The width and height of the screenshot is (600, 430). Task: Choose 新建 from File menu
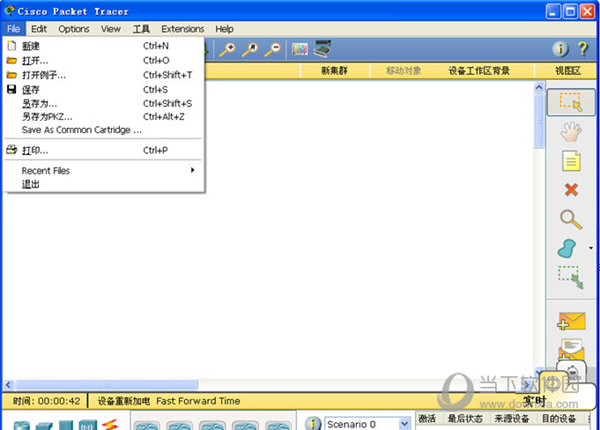click(103, 46)
